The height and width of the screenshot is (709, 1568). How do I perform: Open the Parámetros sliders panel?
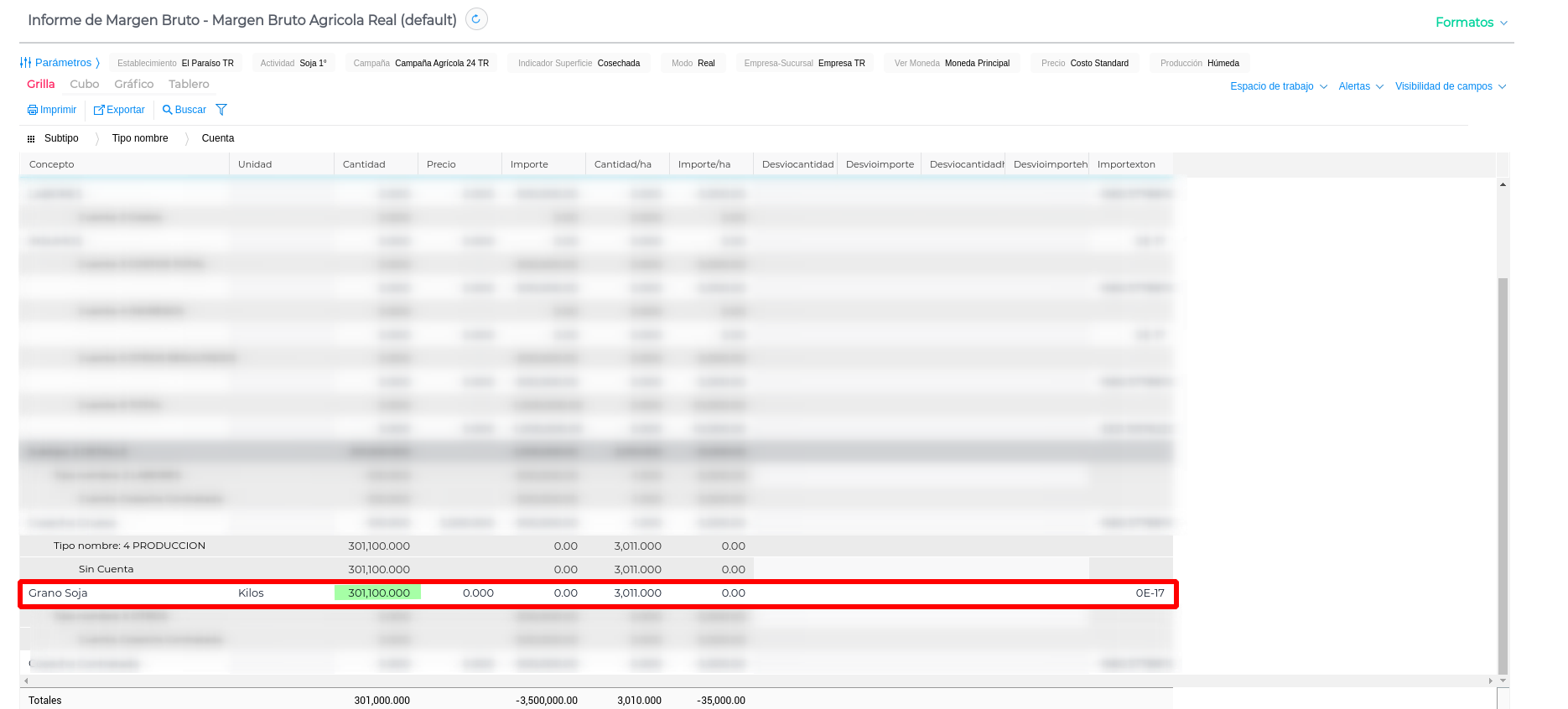[26, 63]
